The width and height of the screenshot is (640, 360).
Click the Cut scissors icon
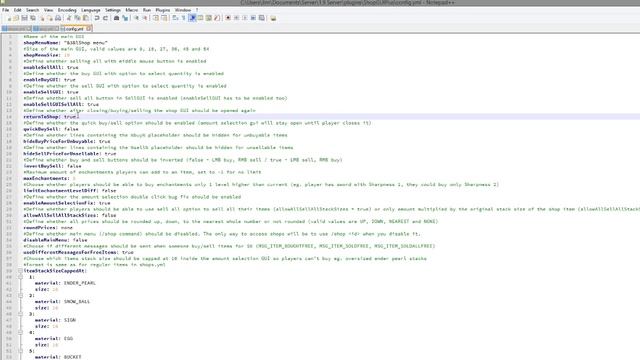(x=69, y=18)
